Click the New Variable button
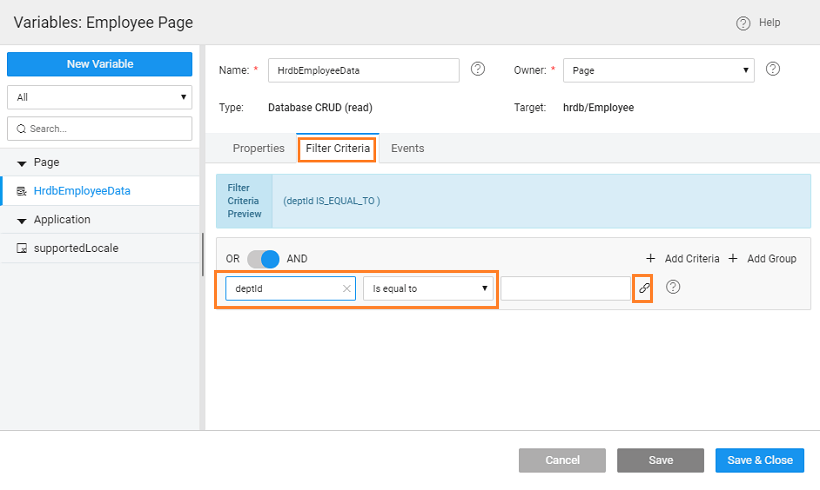This screenshot has height=490, width=820. tap(99, 64)
